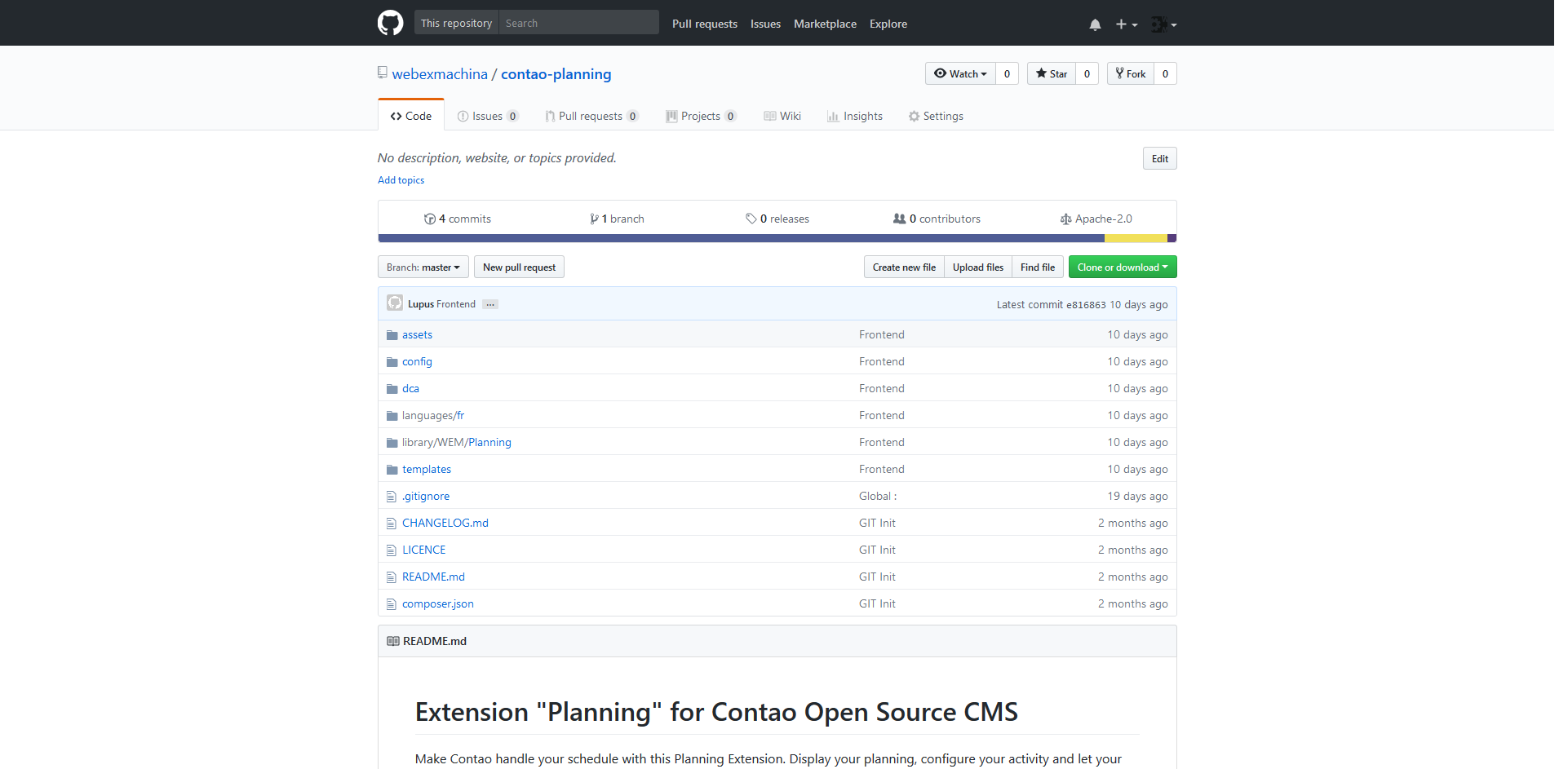Open the dca folder
This screenshot has height=769, width=1568.
(410, 388)
